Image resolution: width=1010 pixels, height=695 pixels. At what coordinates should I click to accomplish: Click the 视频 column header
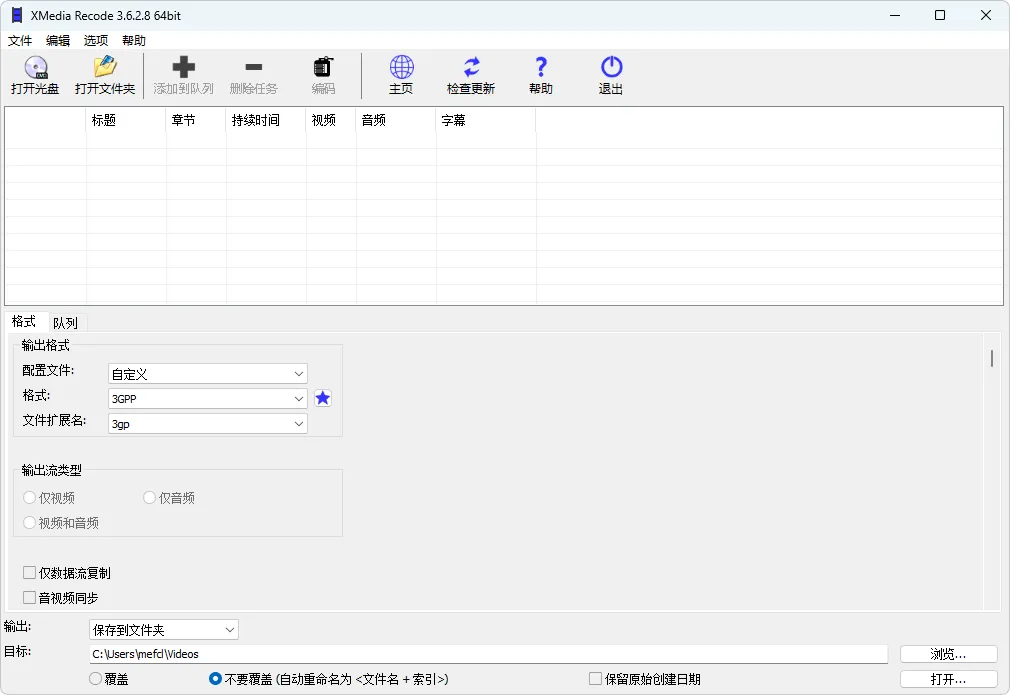click(331, 120)
